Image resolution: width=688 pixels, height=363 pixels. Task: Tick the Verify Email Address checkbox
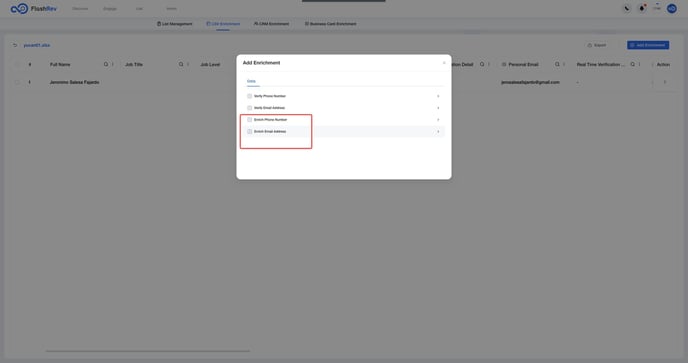click(x=249, y=108)
